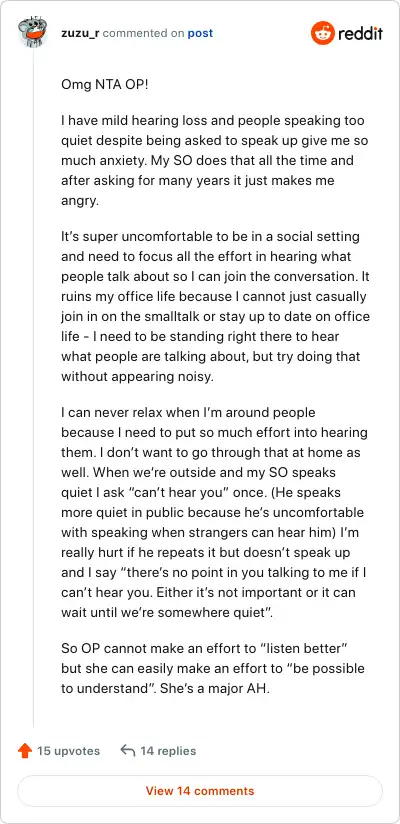The width and height of the screenshot is (400, 824).
Task: Click the reply arrow icon
Action: point(128,750)
